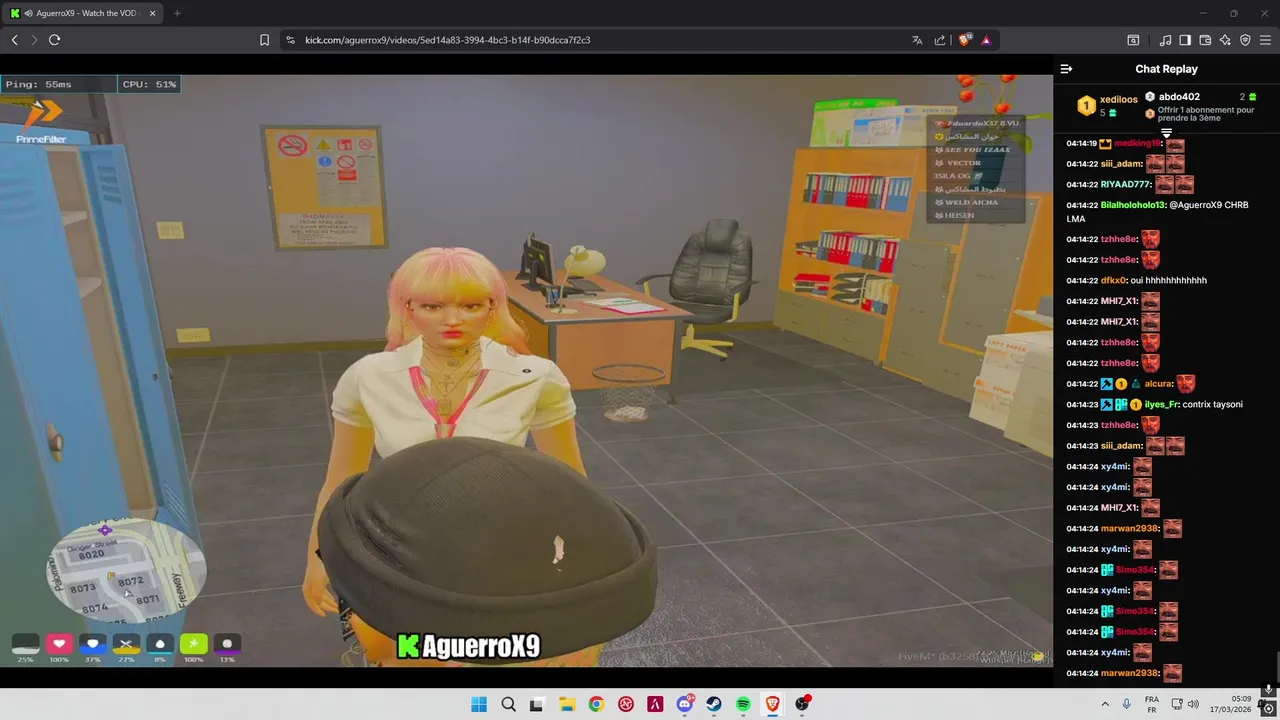Open Steam from the taskbar

point(714,704)
